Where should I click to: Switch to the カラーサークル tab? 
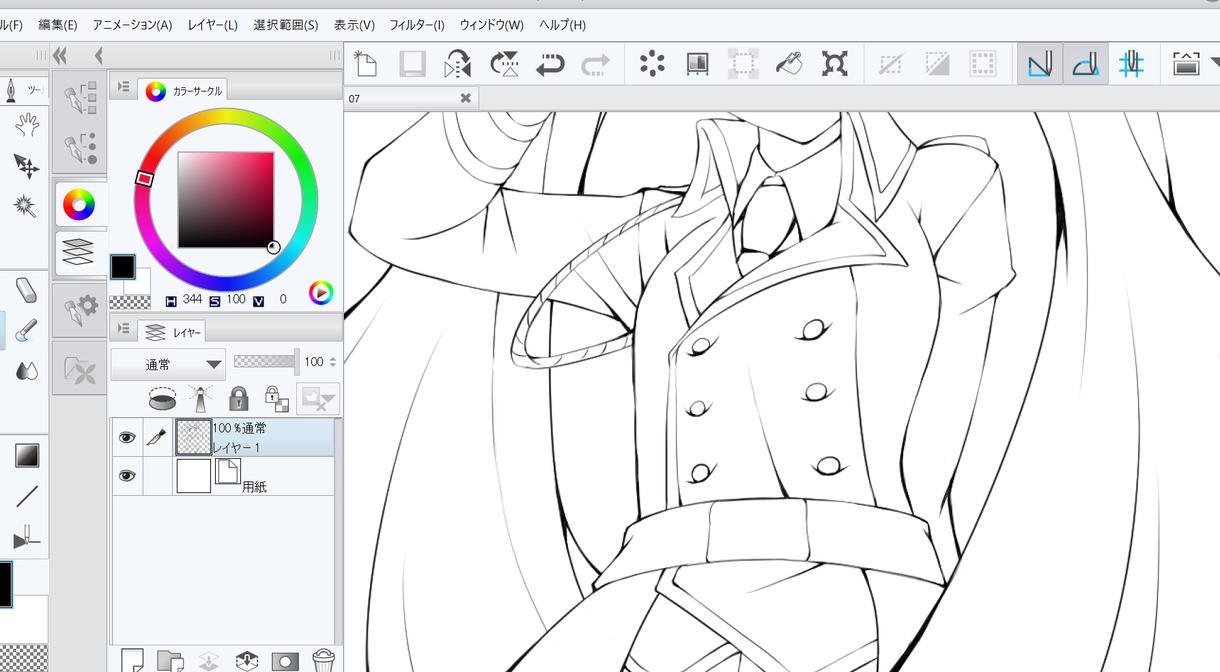(184, 91)
